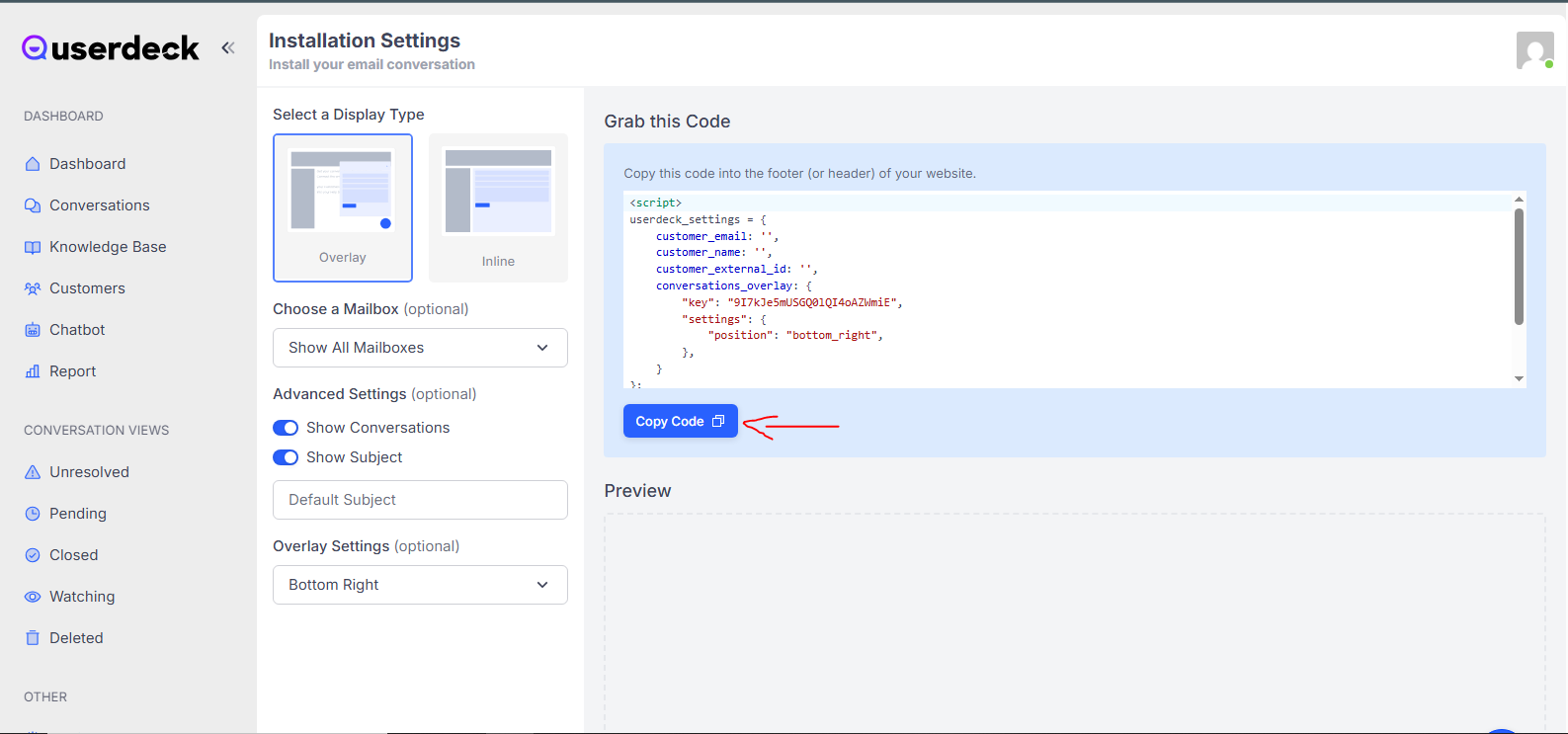The height and width of the screenshot is (734, 1568).
Task: Click the Knowledge Base book icon
Action: pyautogui.click(x=33, y=247)
